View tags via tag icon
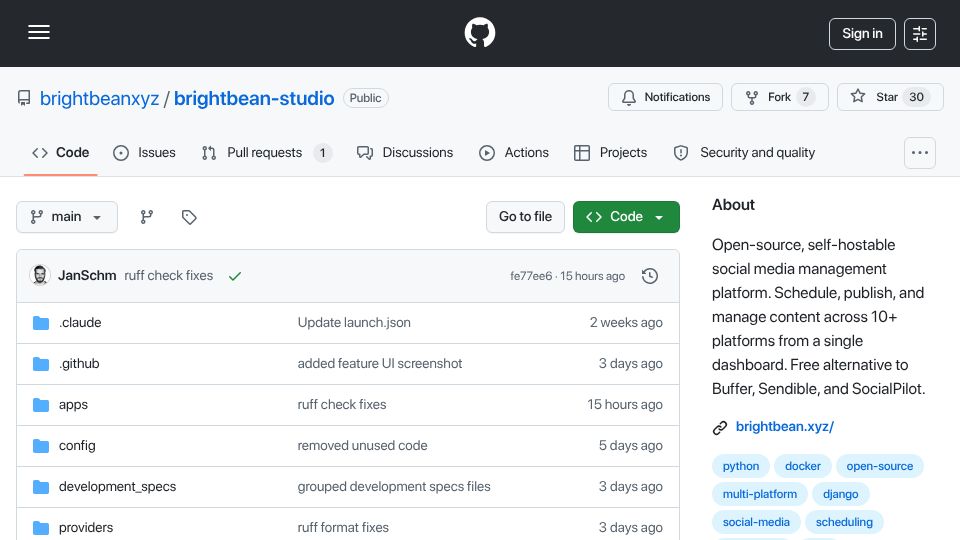Screen dimensions: 960x540 pyautogui.click(x=189, y=217)
